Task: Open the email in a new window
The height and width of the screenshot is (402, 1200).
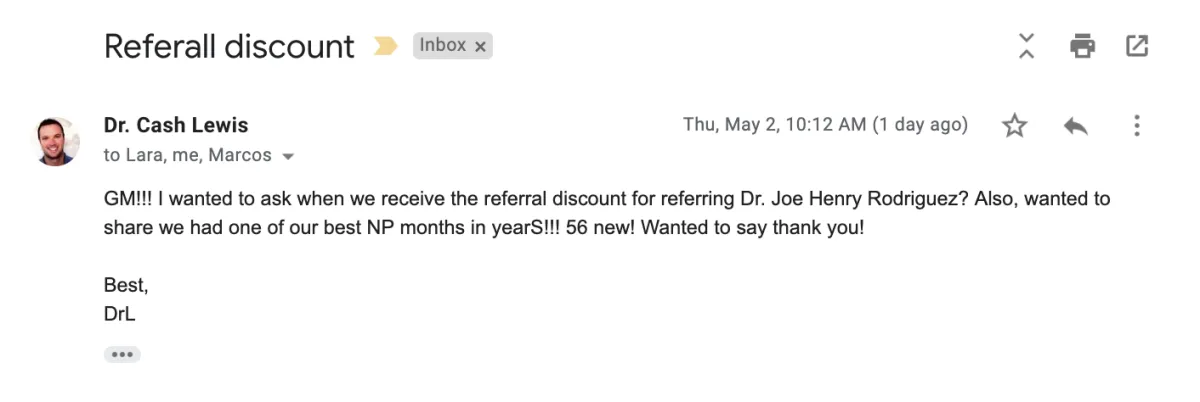Action: (1137, 46)
